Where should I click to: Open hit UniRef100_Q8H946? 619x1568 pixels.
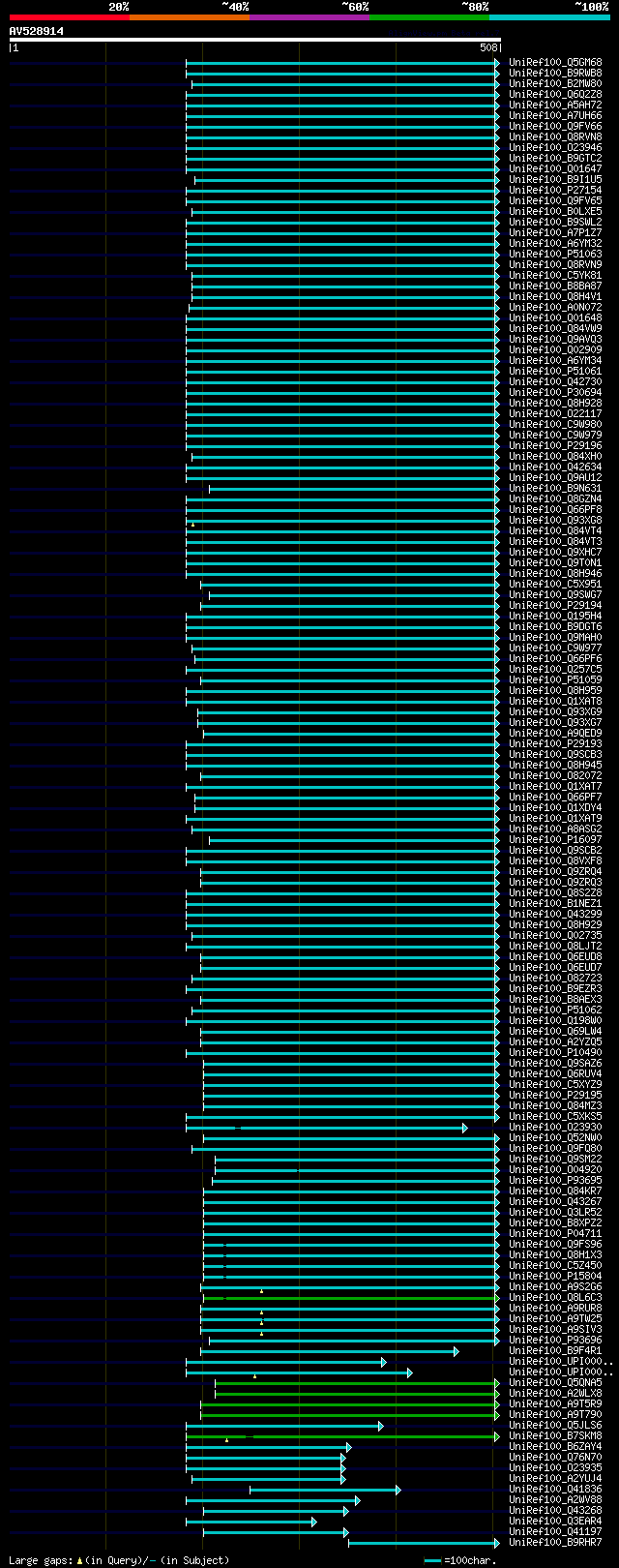555,574
